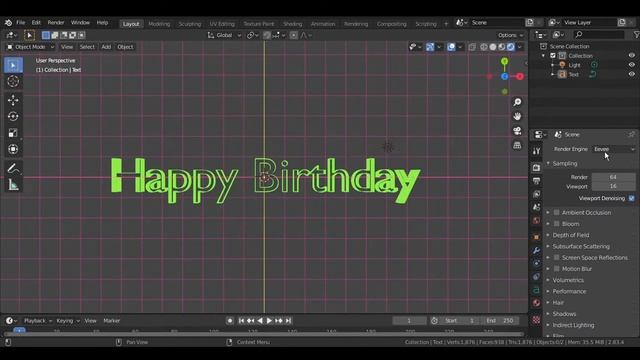Image resolution: width=640 pixels, height=360 pixels.
Task: Open the Material properties tab
Action: [x=536, y=303]
